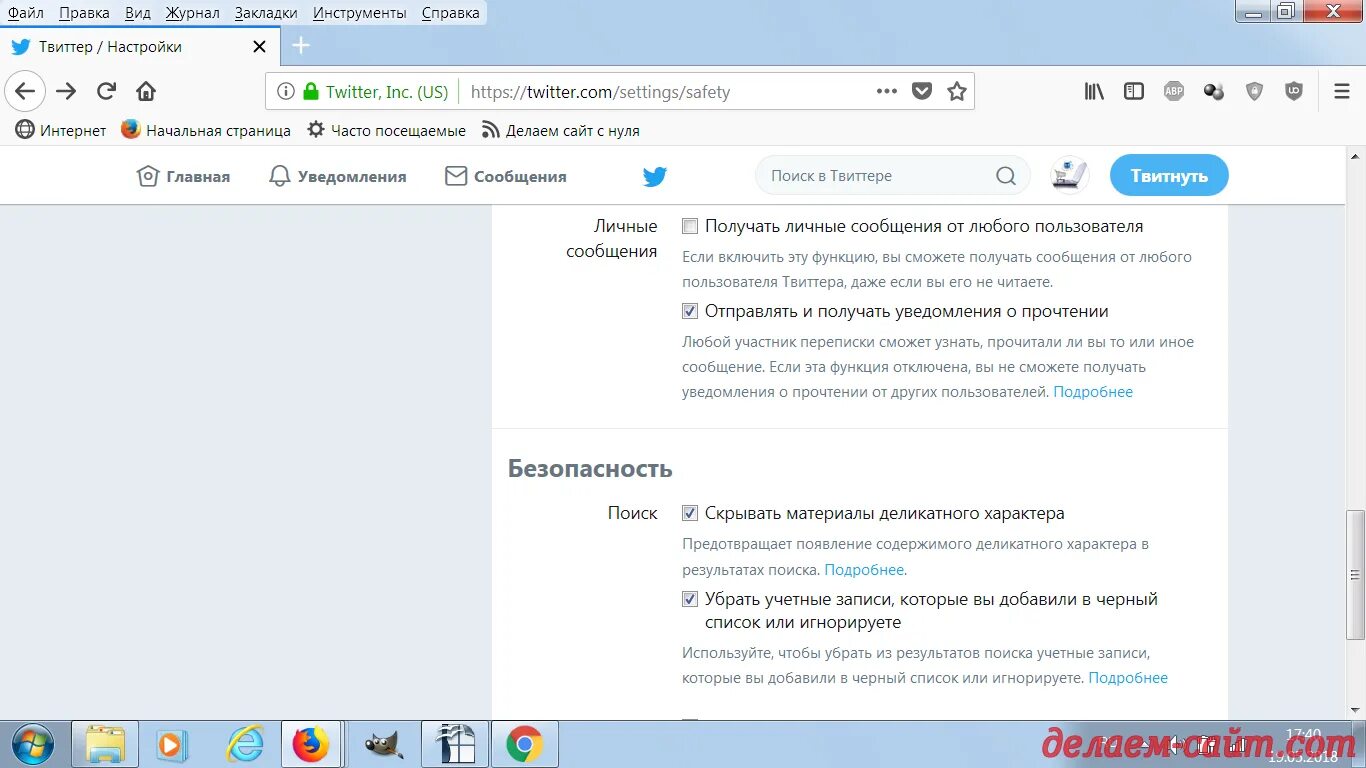Open the Интернет bookmark
This screenshot has height=768, width=1366.
(x=61, y=130)
